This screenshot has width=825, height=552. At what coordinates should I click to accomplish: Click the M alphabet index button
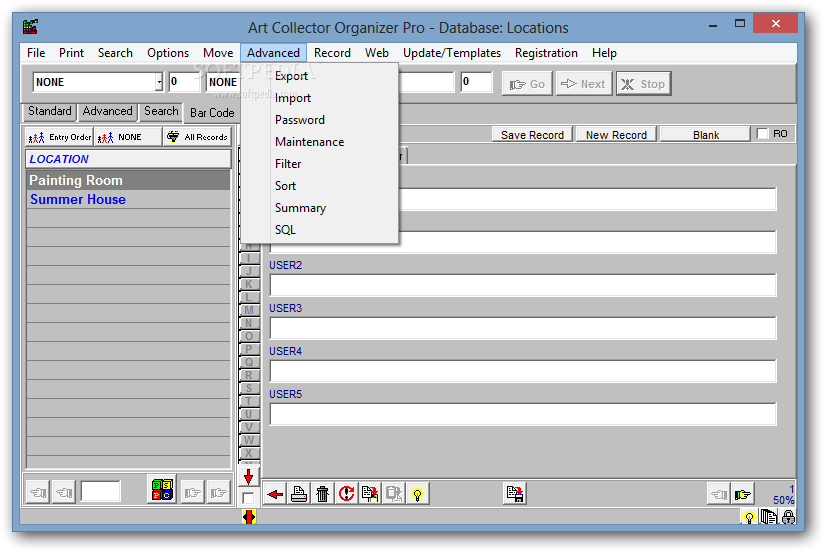click(249, 310)
